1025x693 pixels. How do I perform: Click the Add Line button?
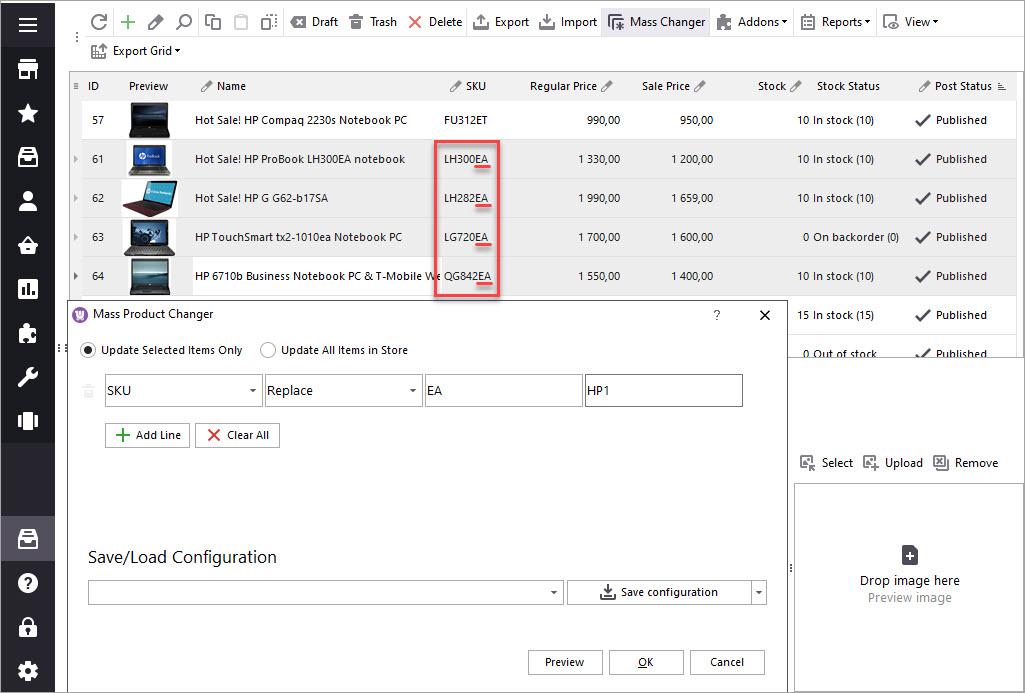point(147,435)
